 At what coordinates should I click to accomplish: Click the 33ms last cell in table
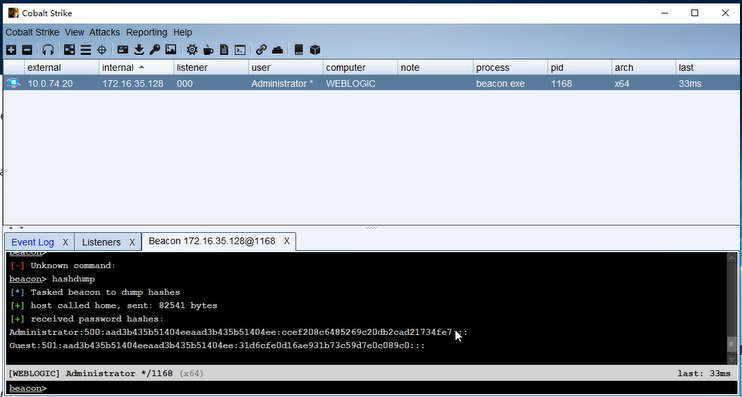coord(707,84)
